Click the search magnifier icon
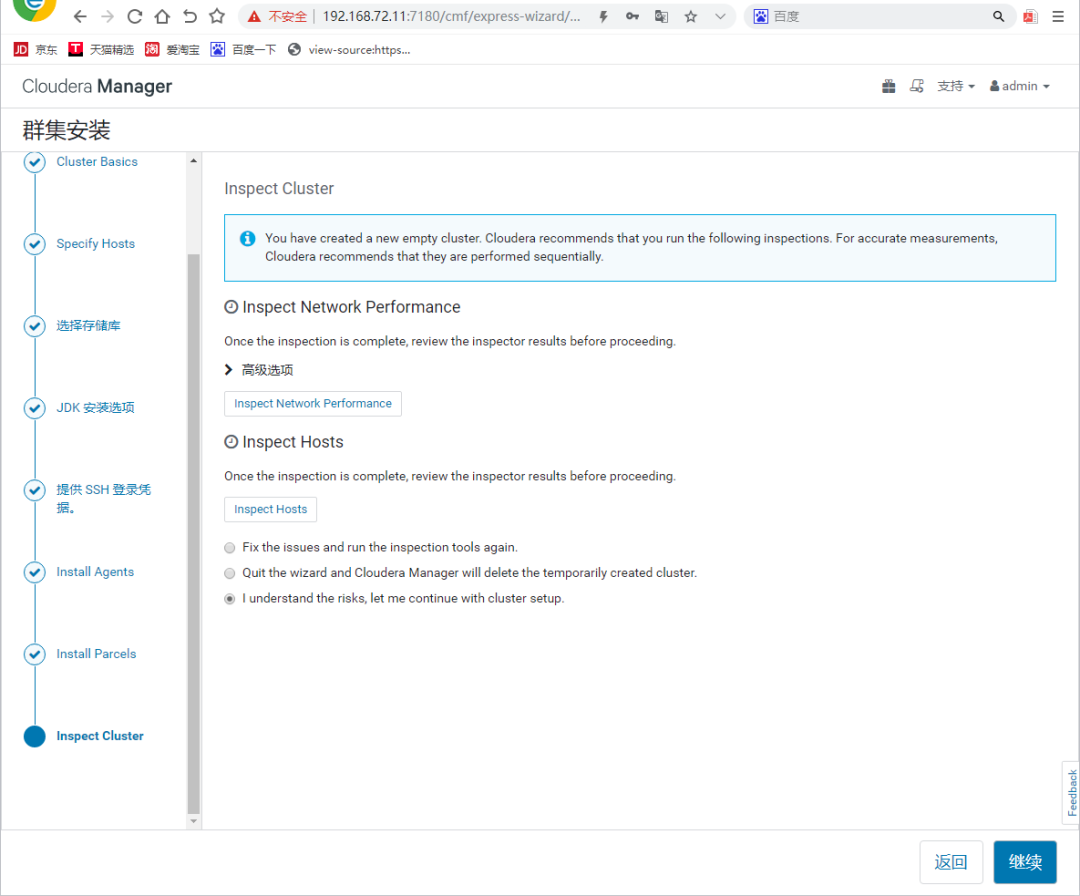This screenshot has height=896, width=1080. click(x=998, y=17)
